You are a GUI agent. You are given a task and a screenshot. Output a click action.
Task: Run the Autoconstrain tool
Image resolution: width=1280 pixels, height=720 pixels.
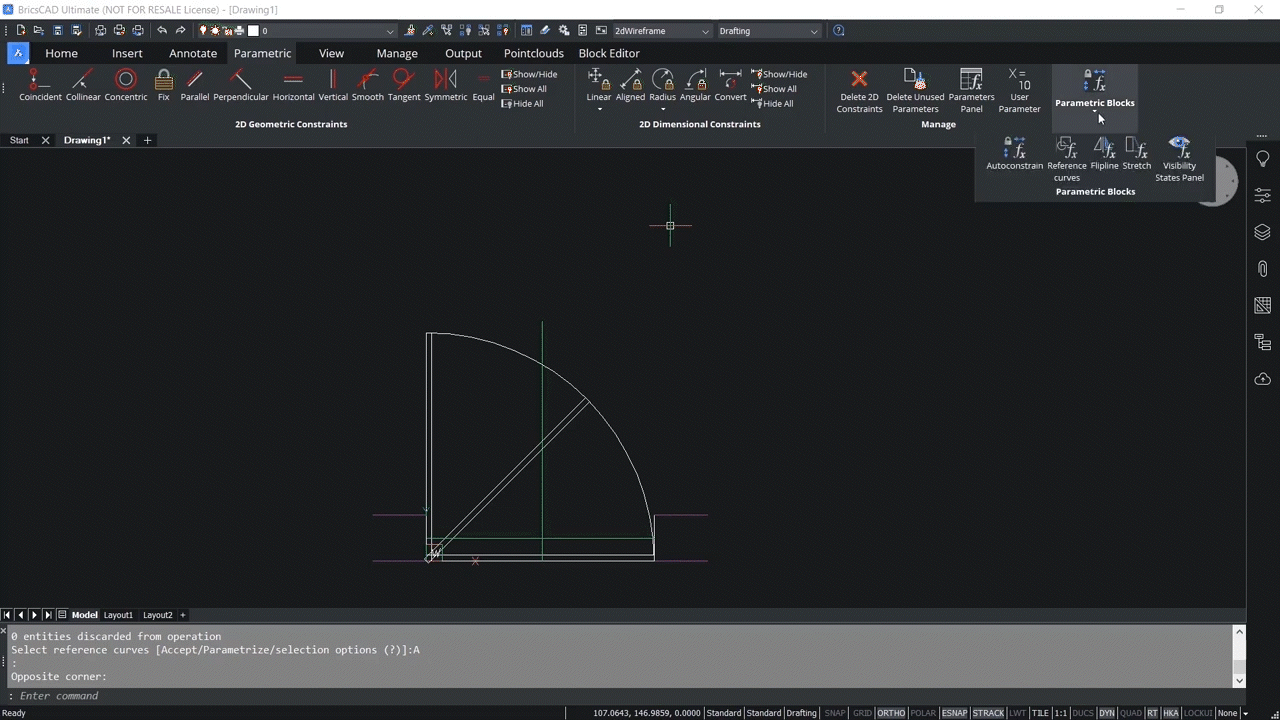tap(1014, 154)
